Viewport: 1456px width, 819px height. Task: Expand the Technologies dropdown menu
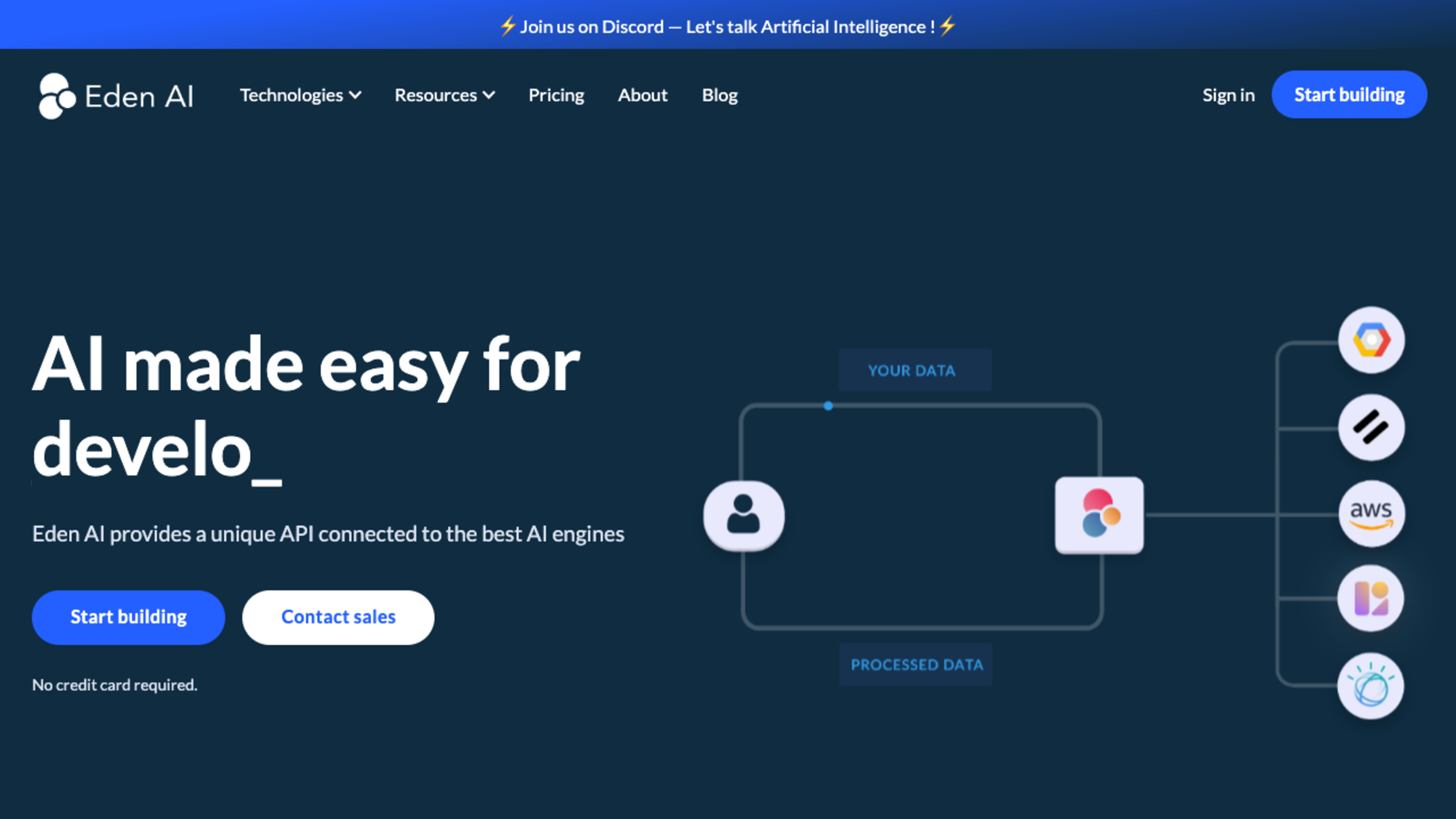tap(301, 95)
